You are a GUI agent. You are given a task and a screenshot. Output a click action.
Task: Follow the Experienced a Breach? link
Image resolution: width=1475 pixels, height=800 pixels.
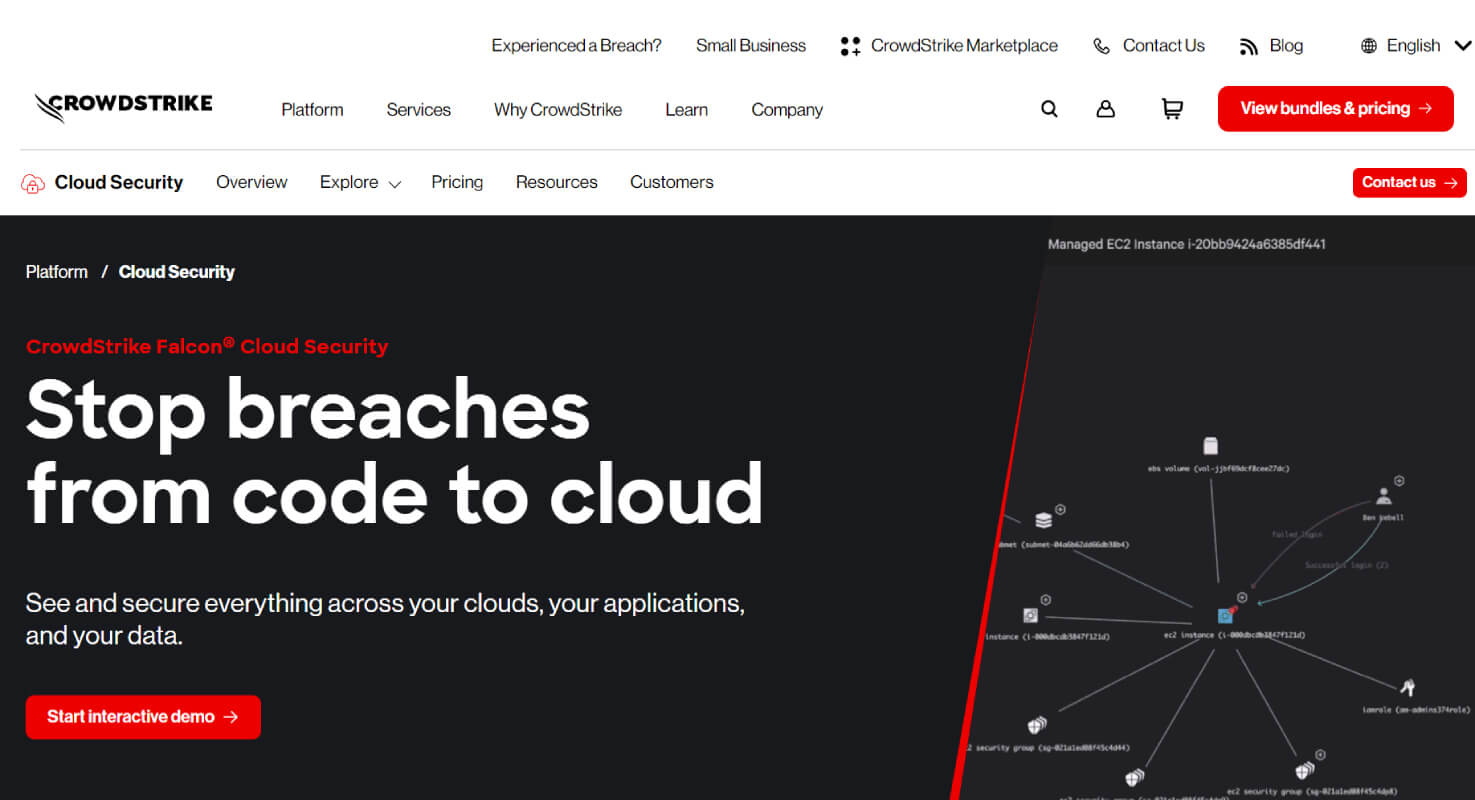(576, 46)
